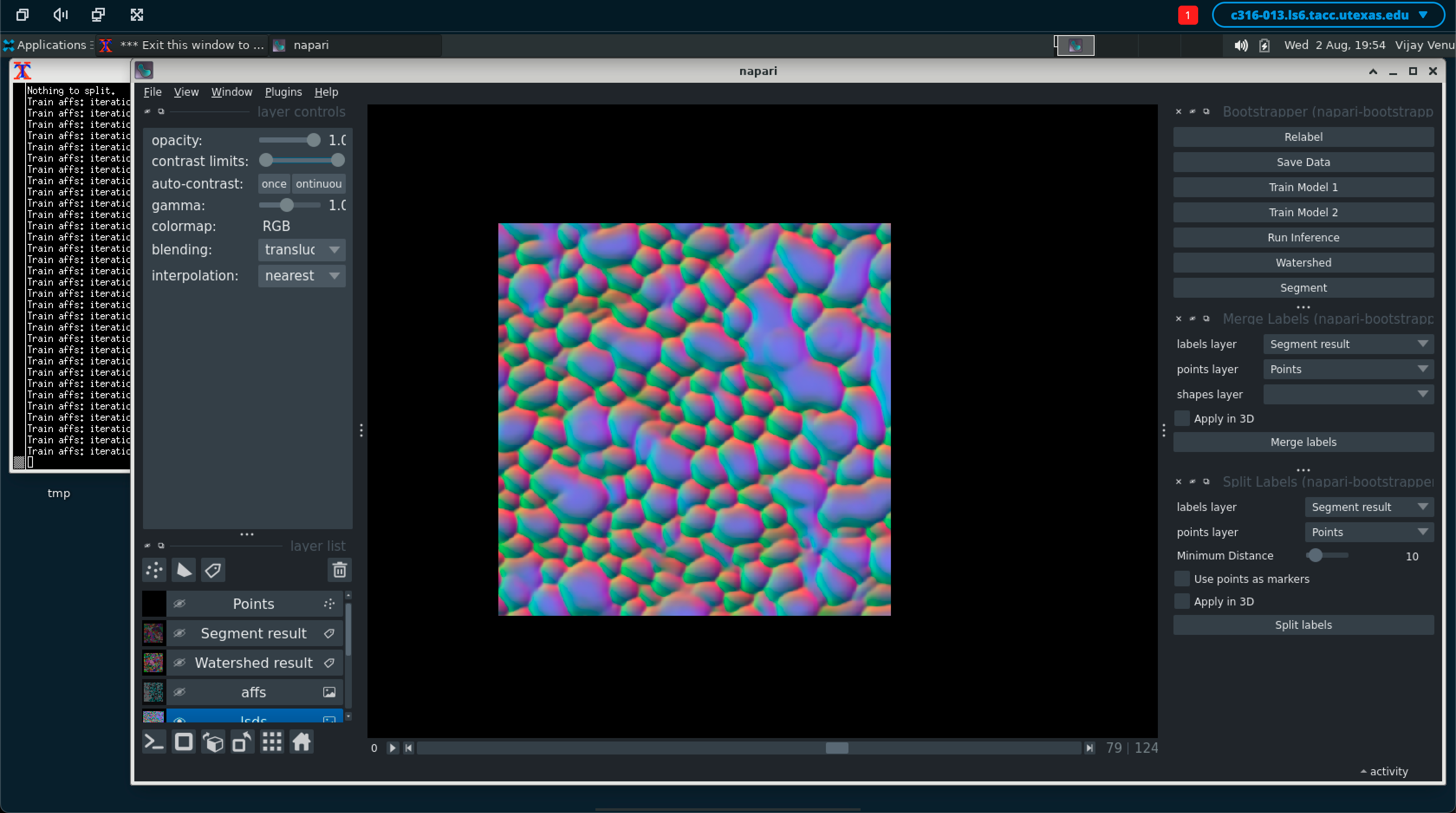Open the napari console icon
Screen dimensions: 1456x813
pyautogui.click(x=154, y=742)
